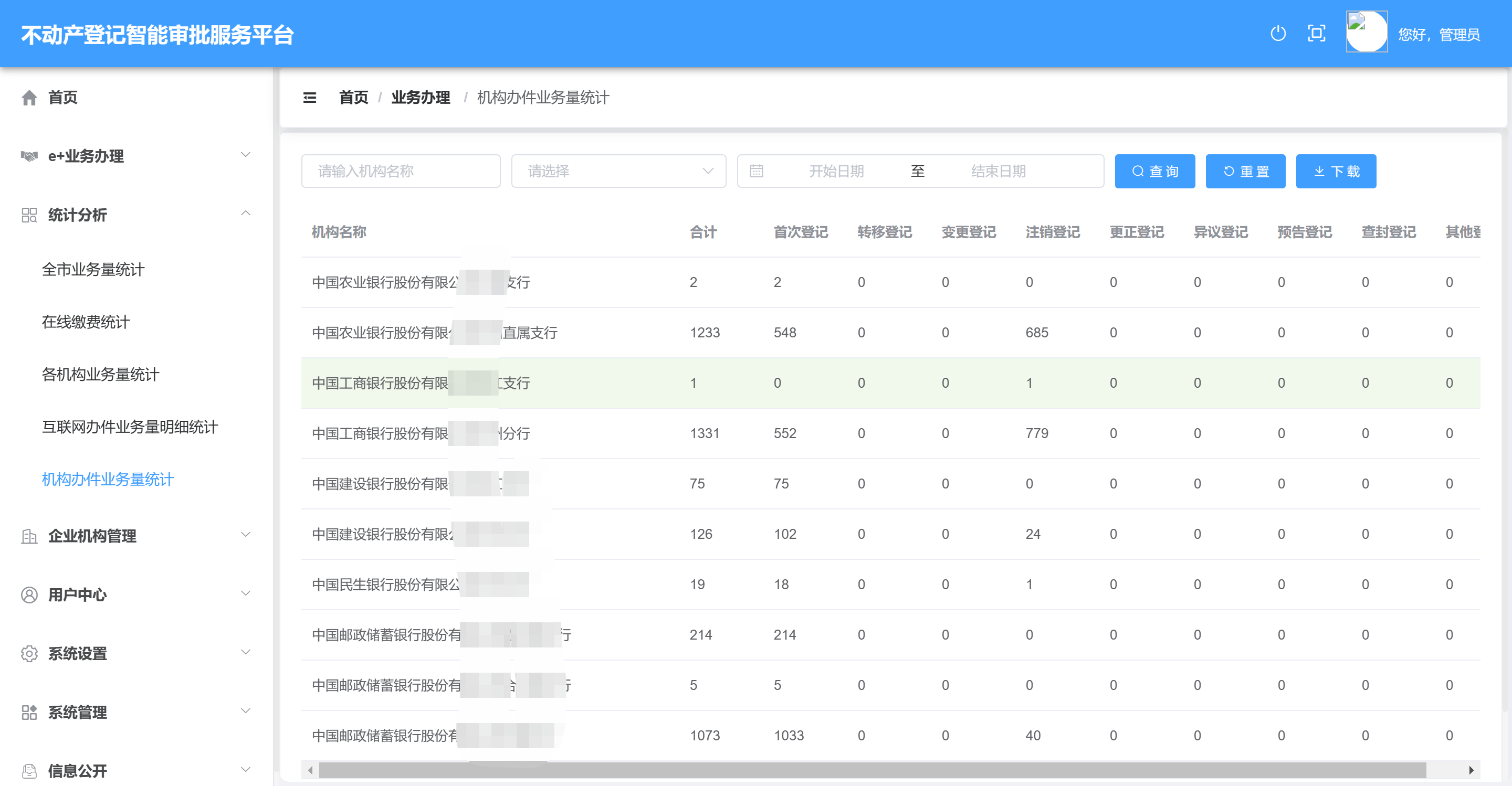The width and height of the screenshot is (1512, 786).
Task: Click the 重置 reset button
Action: tap(1245, 171)
